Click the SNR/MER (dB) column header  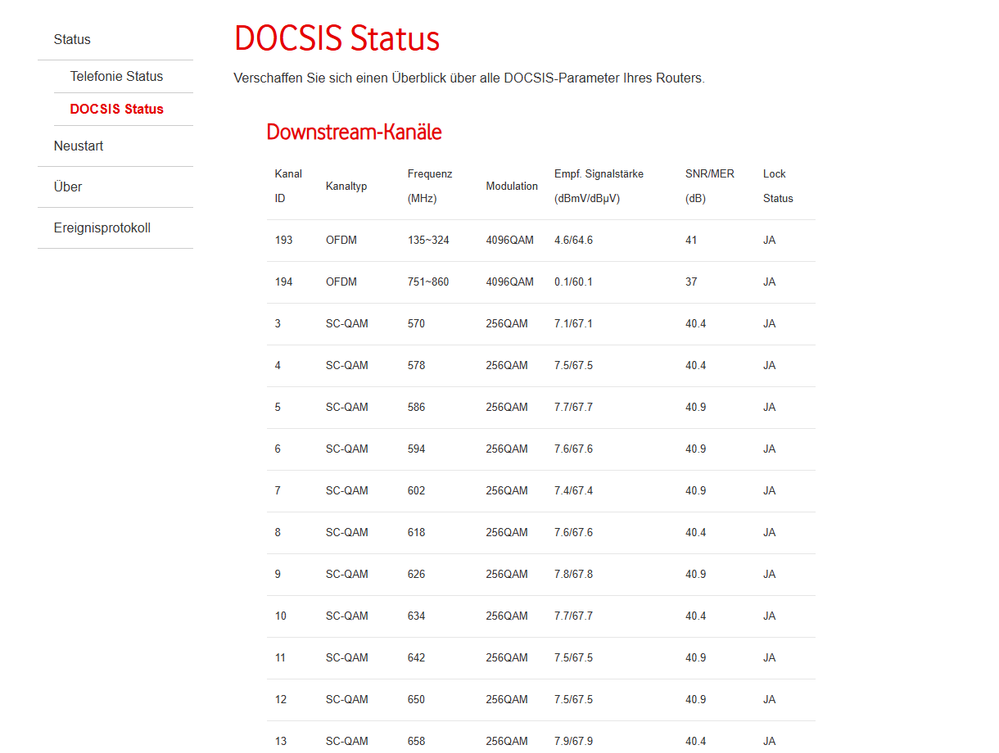[709, 186]
